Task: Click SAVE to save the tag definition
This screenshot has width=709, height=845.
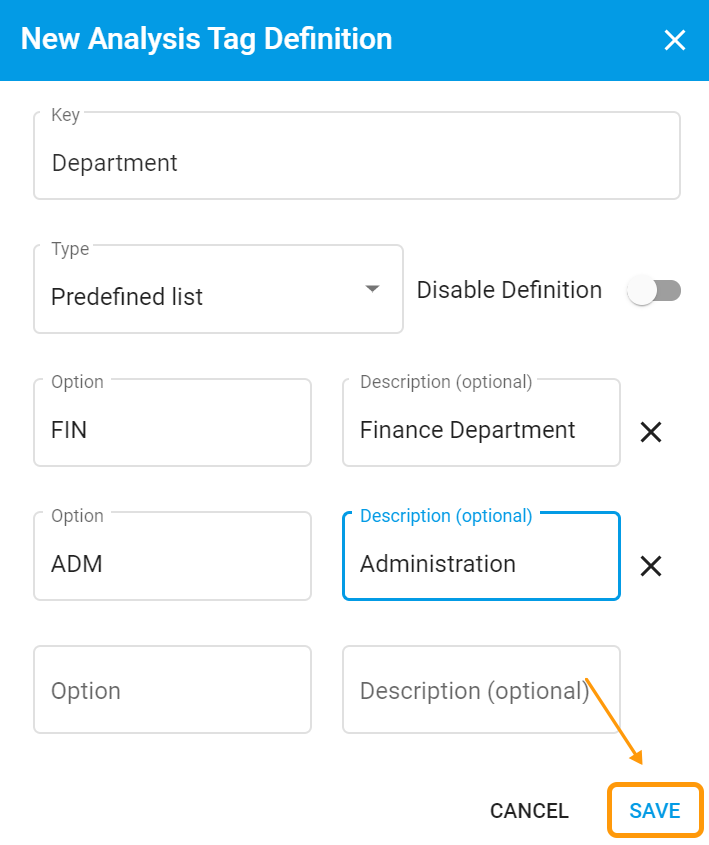Action: (x=655, y=810)
